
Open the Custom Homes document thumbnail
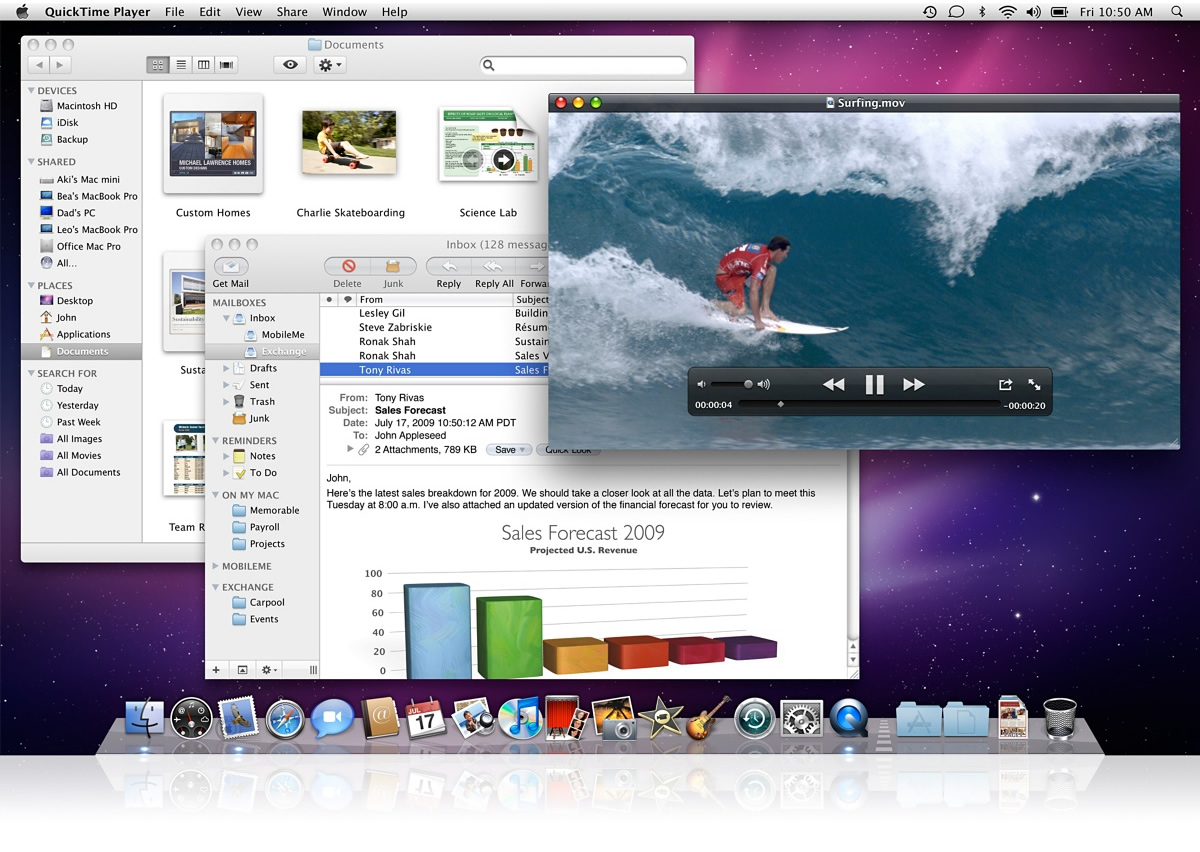(213, 144)
